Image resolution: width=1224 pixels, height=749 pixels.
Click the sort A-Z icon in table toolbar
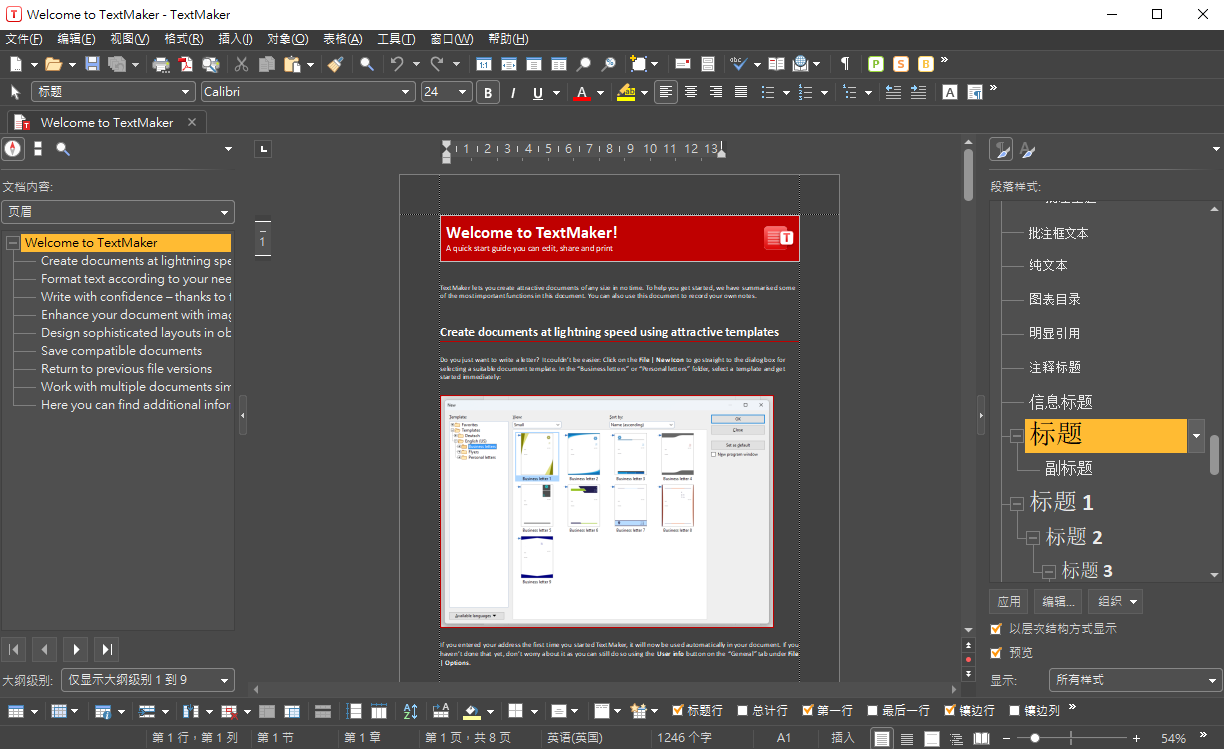(410, 711)
